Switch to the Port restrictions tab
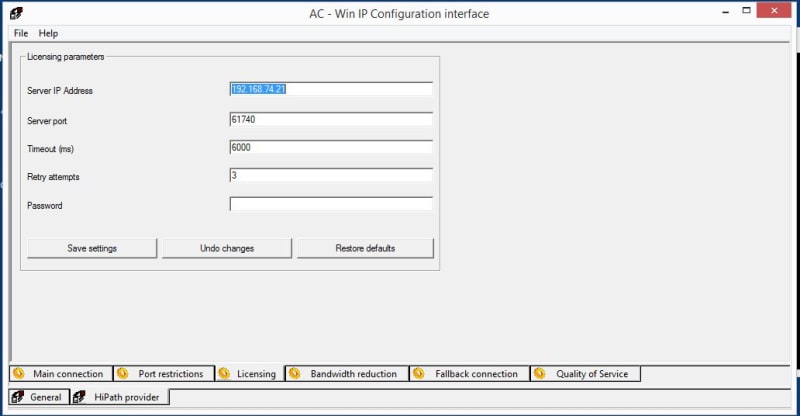The width and height of the screenshot is (800, 416). point(164,374)
